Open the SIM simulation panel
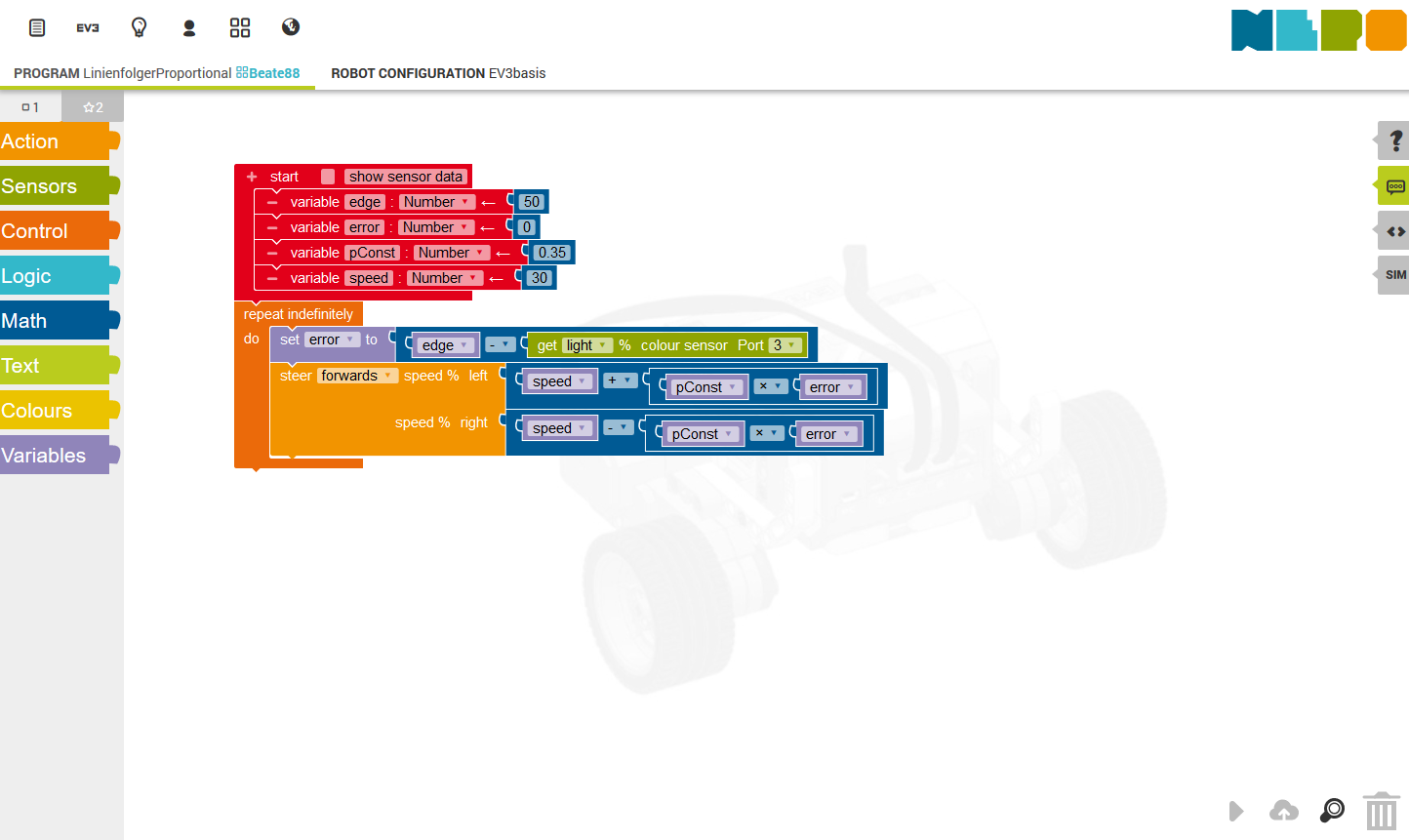The image size is (1409, 840). [x=1393, y=275]
